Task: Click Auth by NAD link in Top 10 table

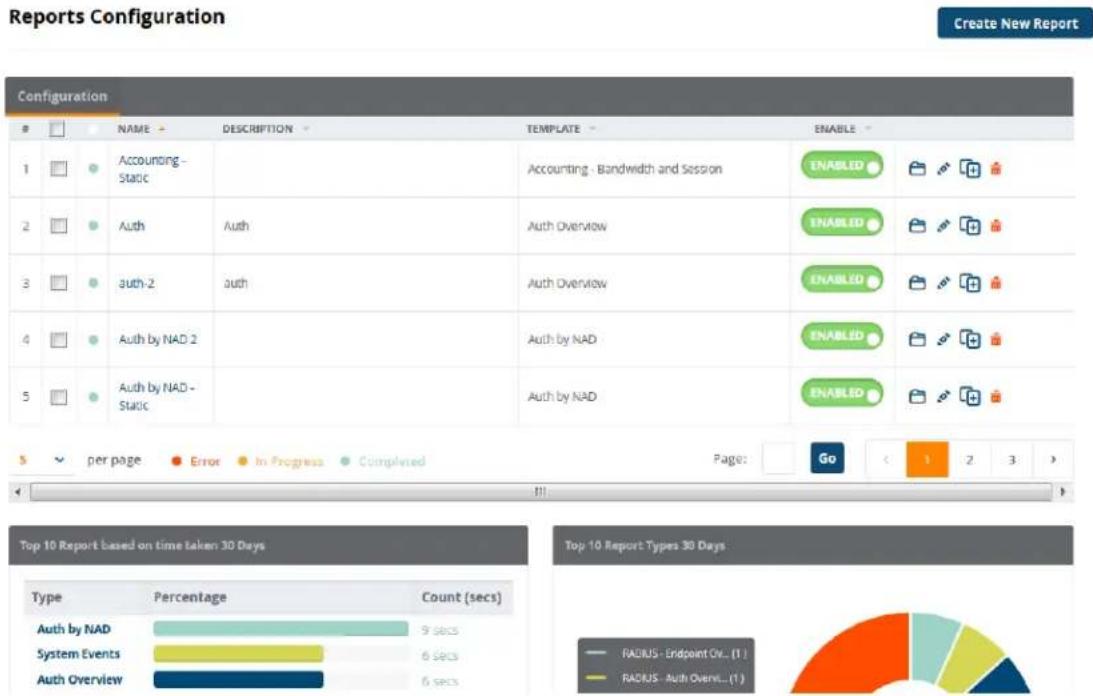Action: click(x=74, y=629)
